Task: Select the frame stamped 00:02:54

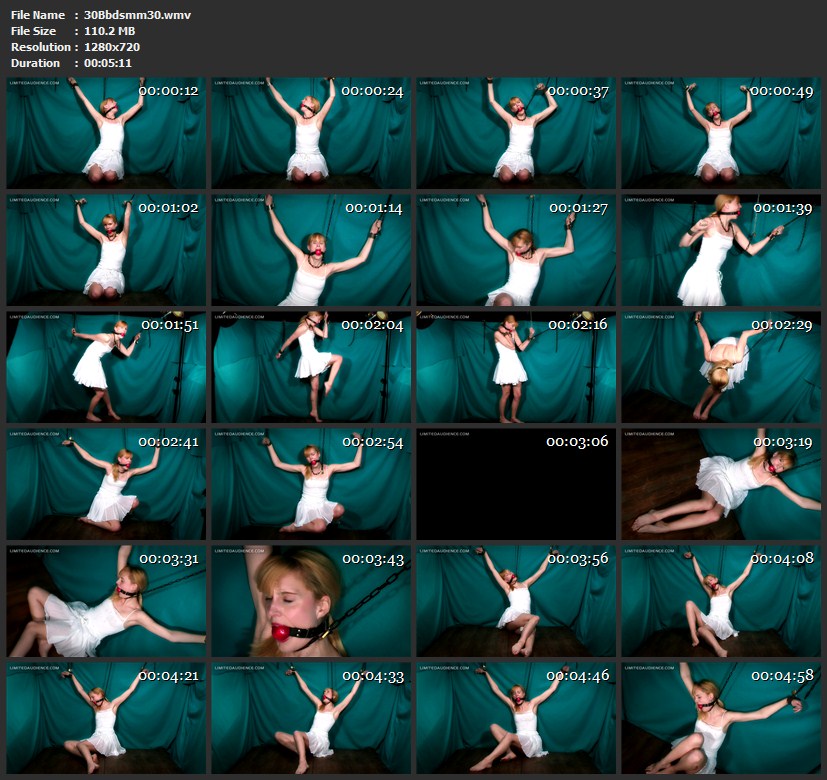Action: coord(311,484)
